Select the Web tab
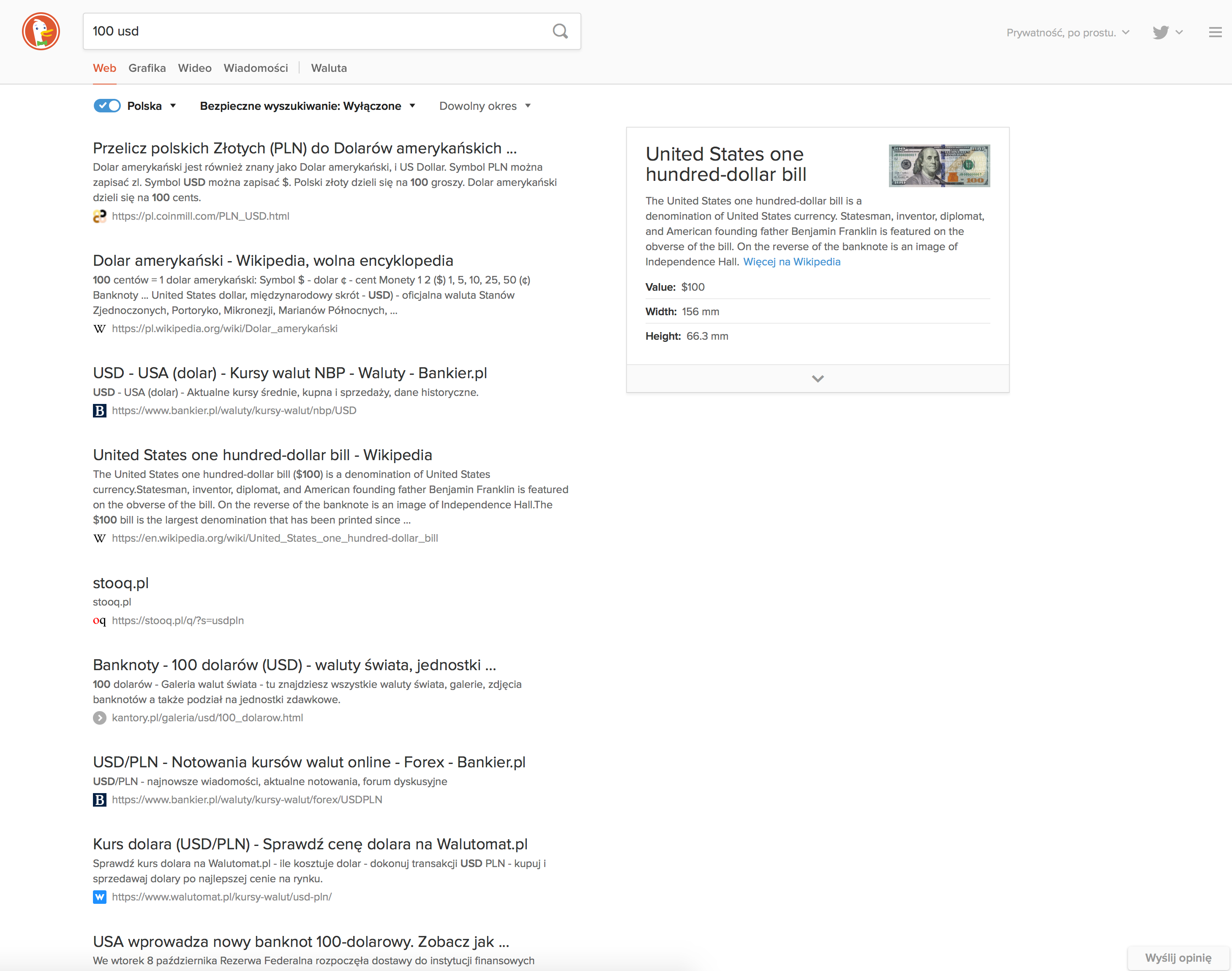This screenshot has height=971, width=1232. click(105, 68)
